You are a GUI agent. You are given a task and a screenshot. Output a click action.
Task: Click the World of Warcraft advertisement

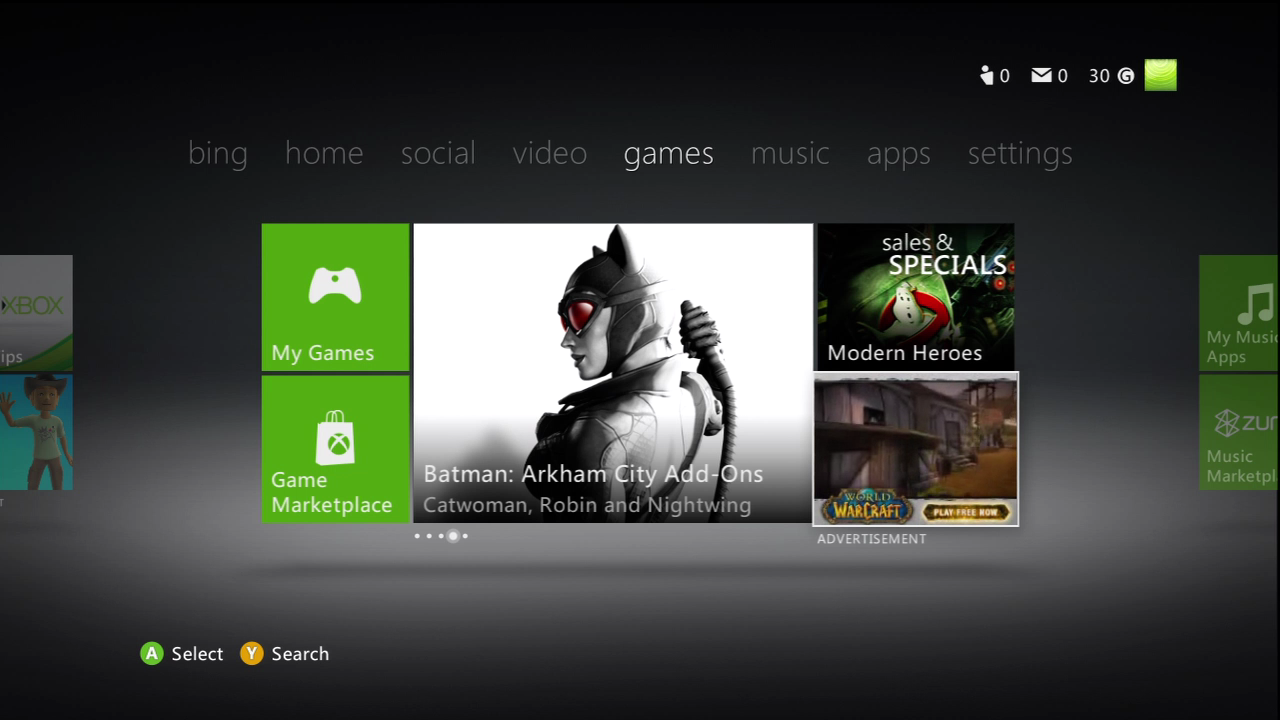[915, 449]
